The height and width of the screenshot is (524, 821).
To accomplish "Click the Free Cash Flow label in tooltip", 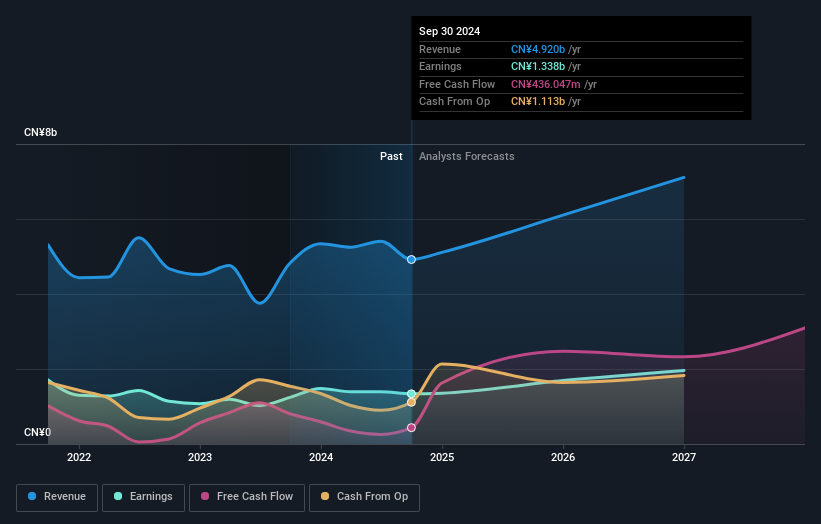I will click(x=457, y=84).
